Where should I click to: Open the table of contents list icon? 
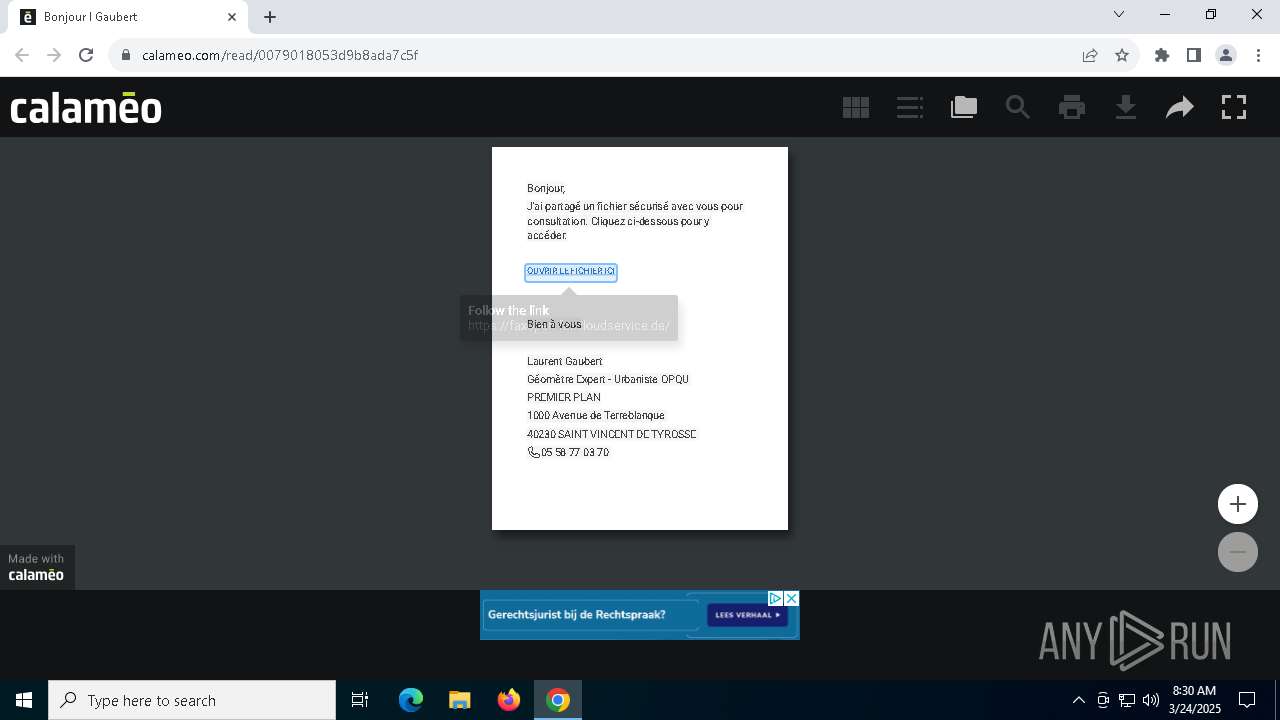click(910, 107)
